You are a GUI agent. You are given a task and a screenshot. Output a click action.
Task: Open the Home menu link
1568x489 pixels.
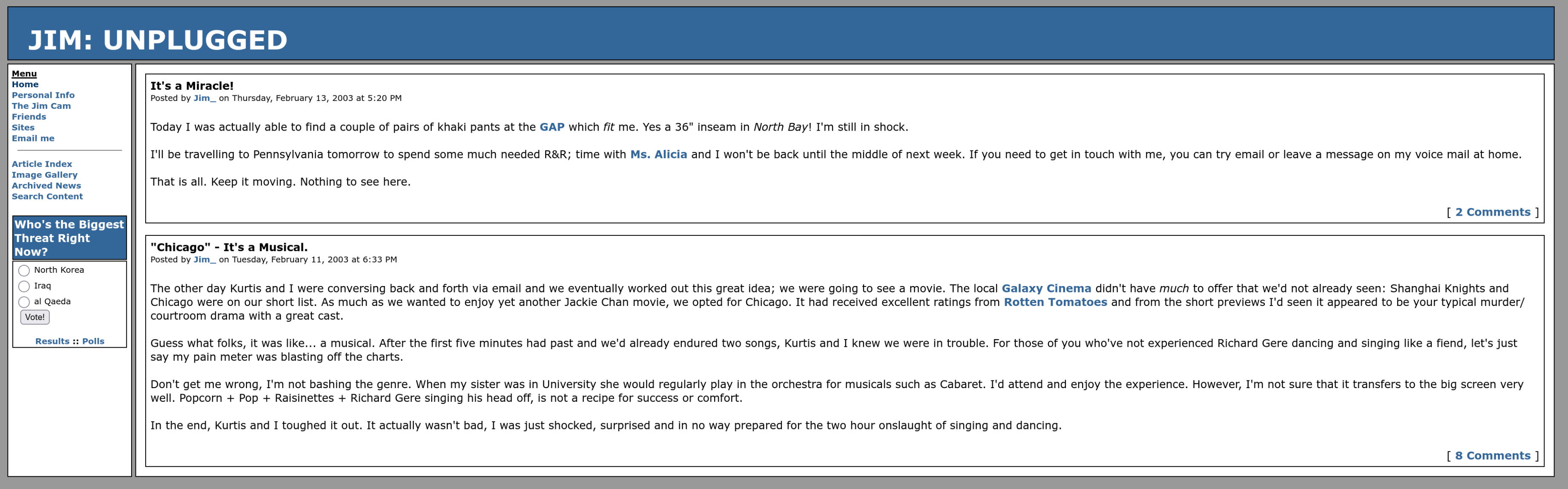pos(25,85)
